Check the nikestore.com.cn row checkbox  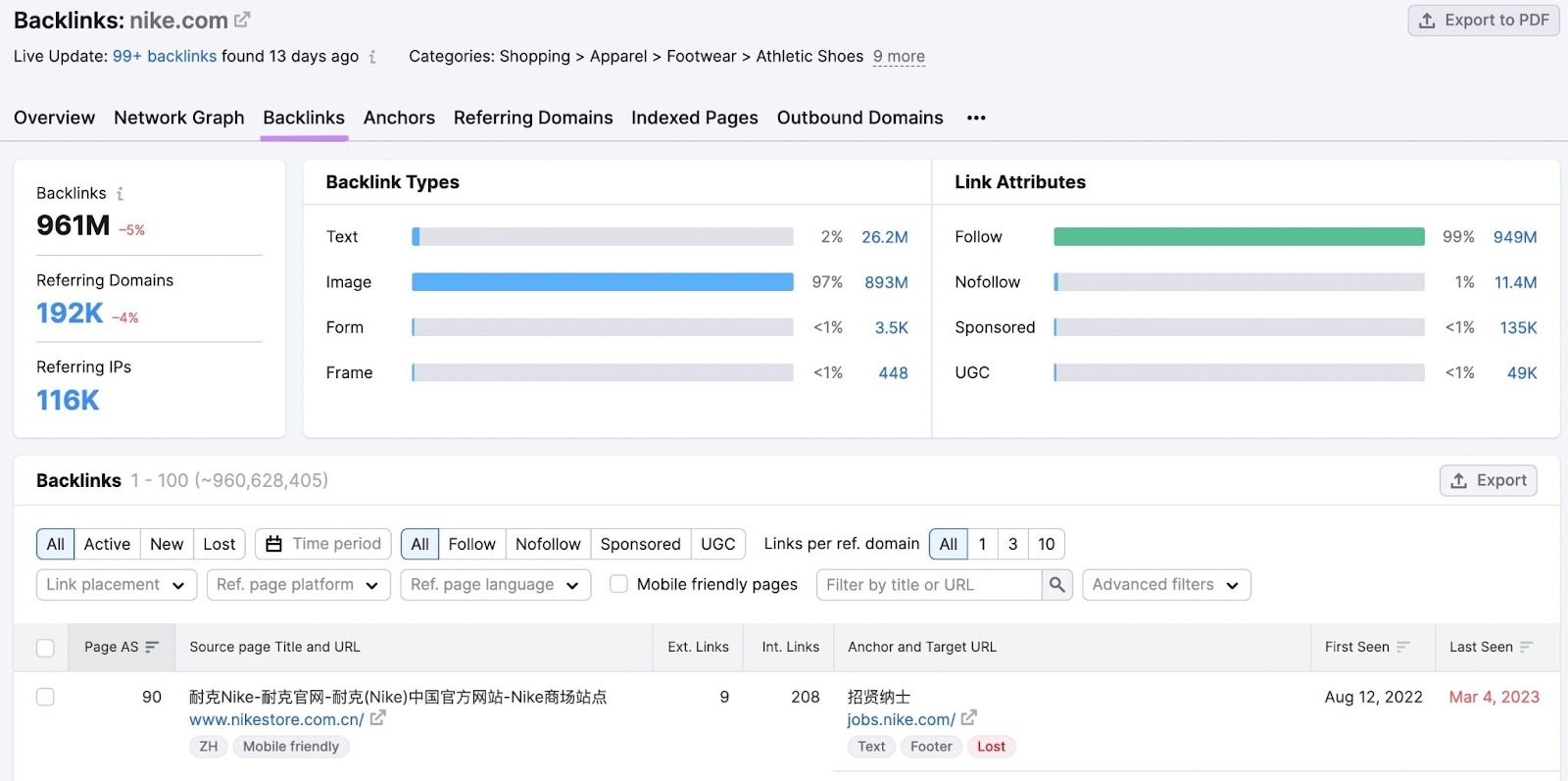[45, 697]
